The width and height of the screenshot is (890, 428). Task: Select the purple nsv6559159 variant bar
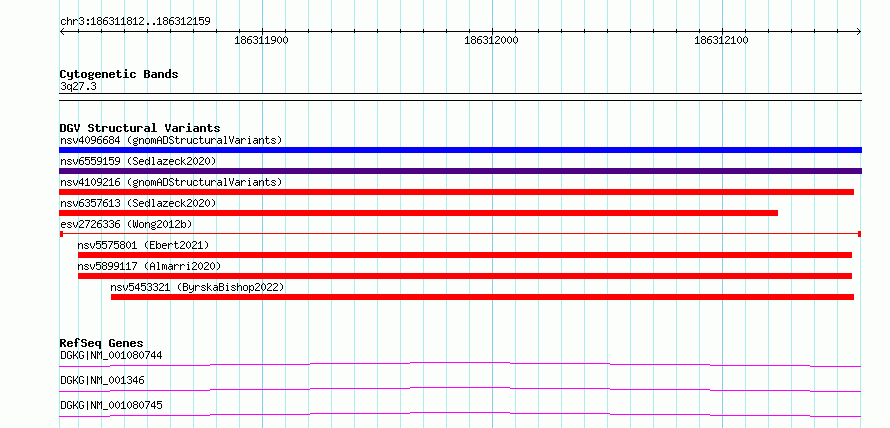click(460, 171)
